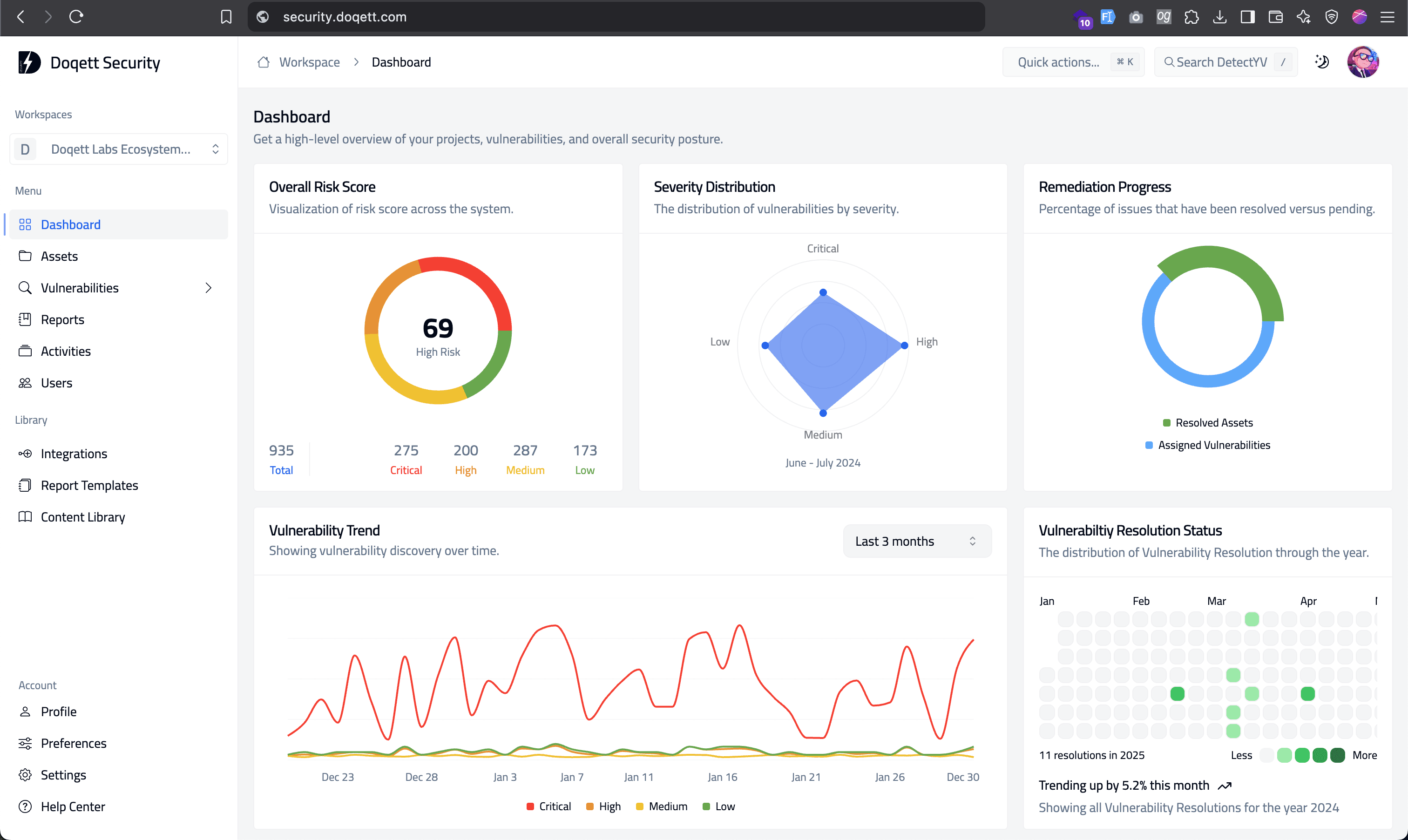Open the user avatar profile menu
This screenshot has height=840, width=1408.
(x=1363, y=62)
